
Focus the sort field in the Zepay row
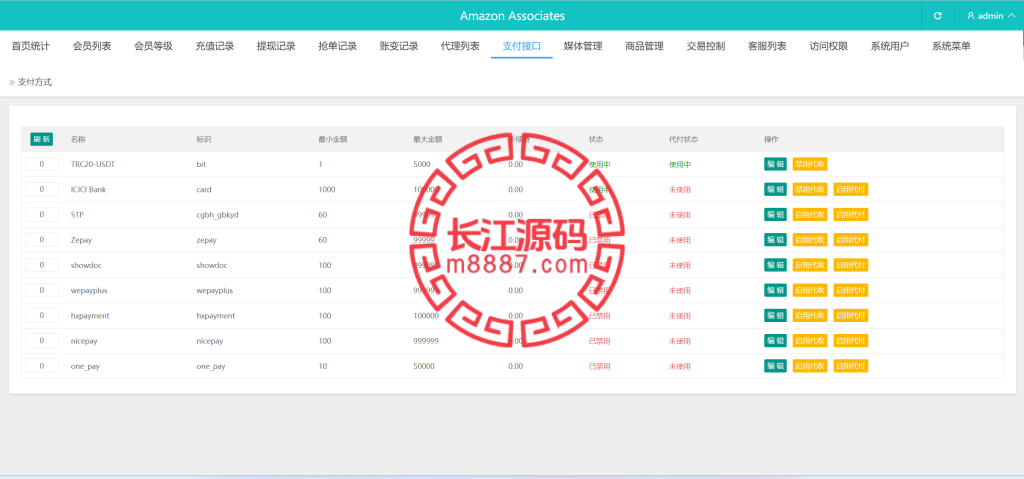pyautogui.click(x=42, y=240)
